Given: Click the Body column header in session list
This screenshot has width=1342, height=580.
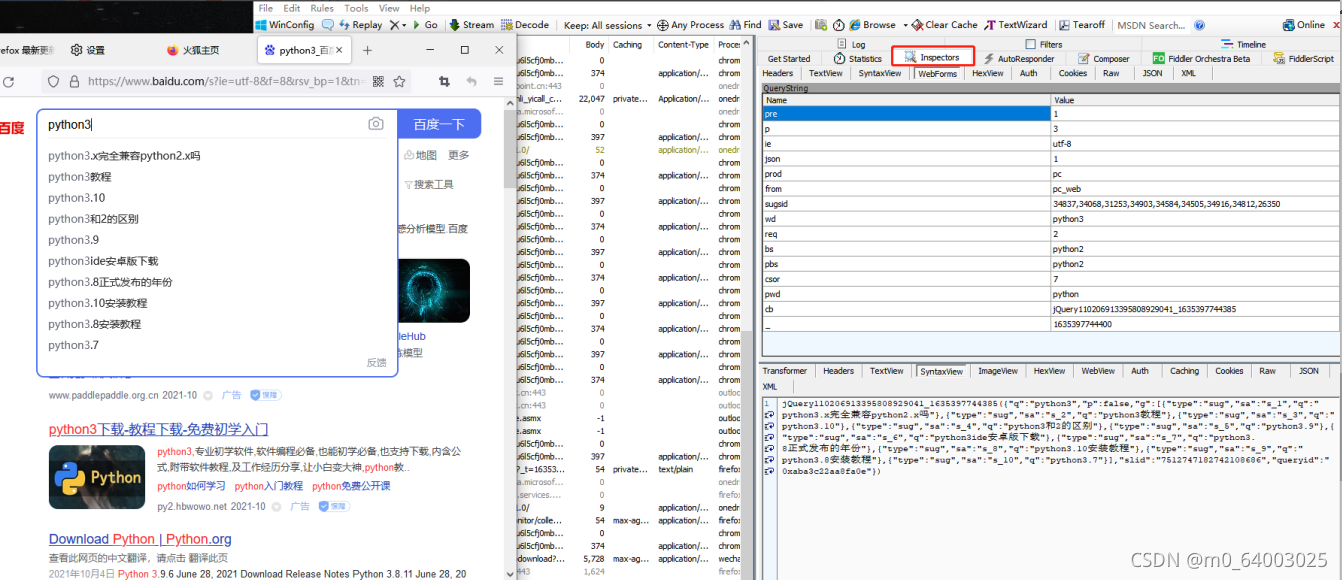Looking at the screenshot, I should [594, 44].
